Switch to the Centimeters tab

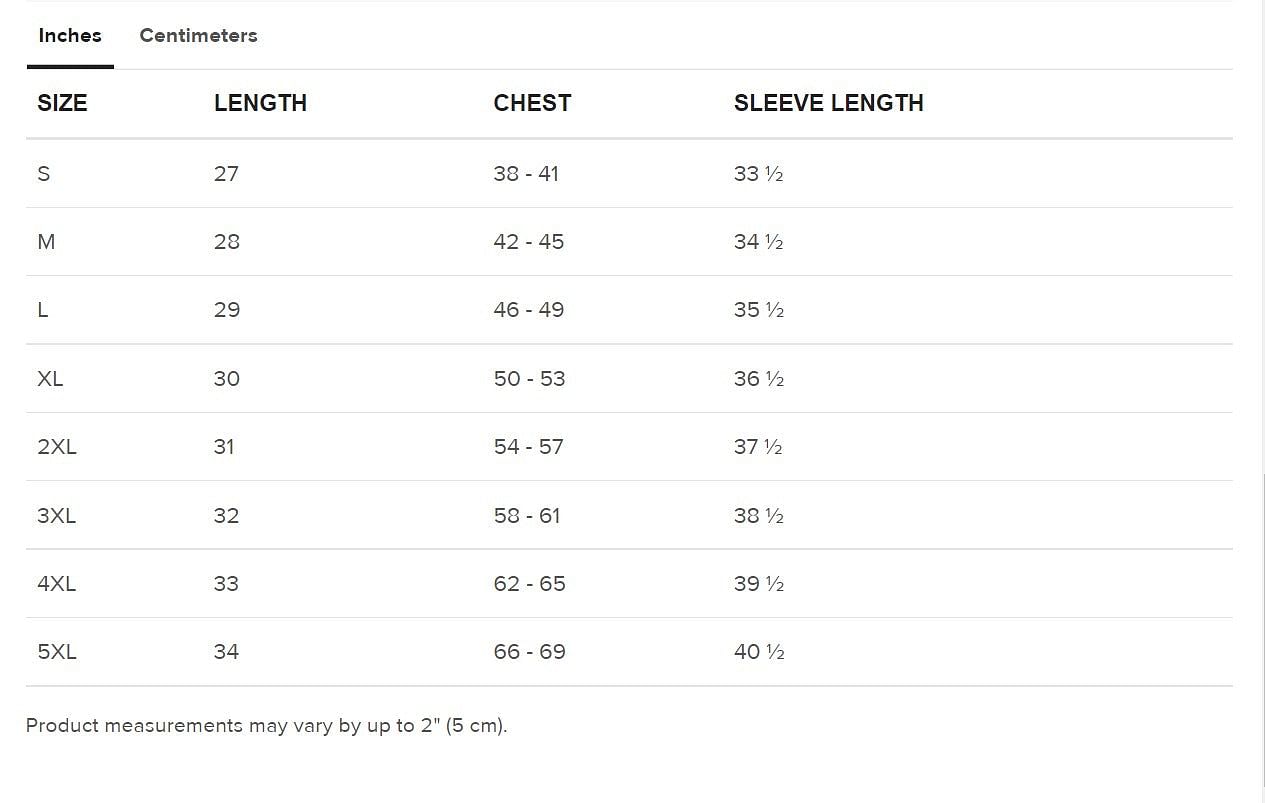pyautogui.click(x=198, y=36)
